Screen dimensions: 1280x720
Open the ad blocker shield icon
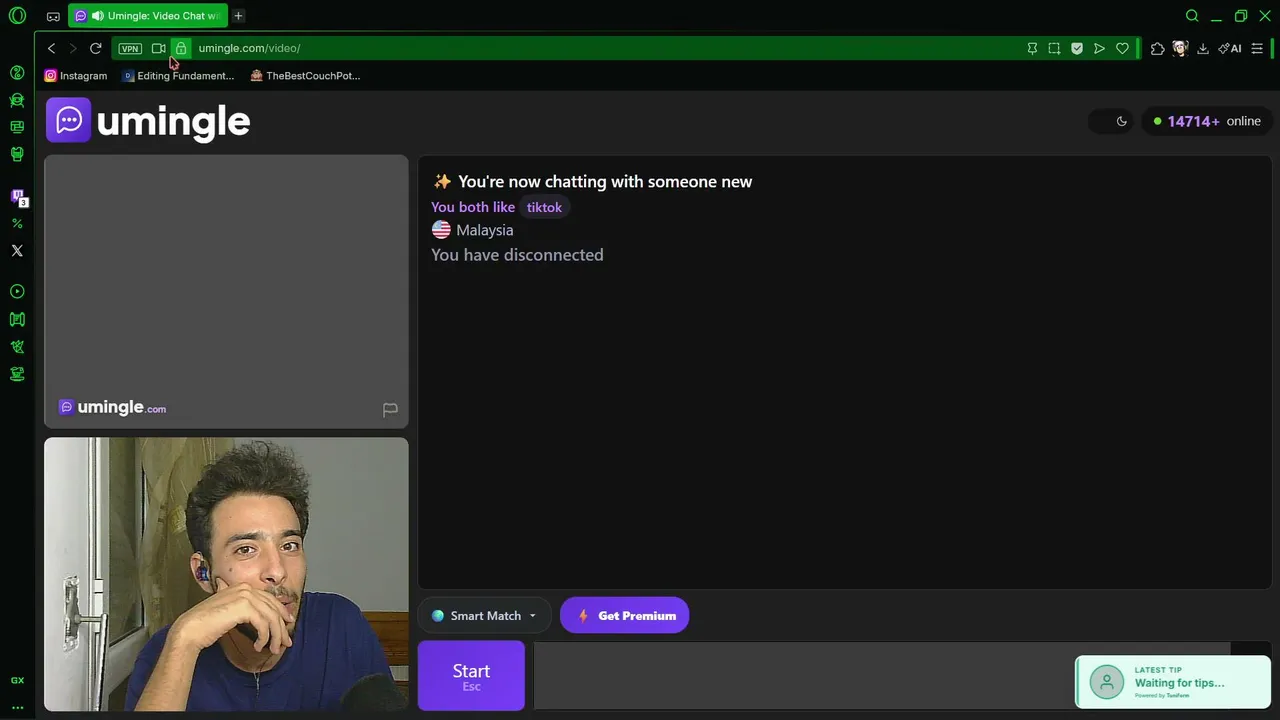tap(1077, 48)
